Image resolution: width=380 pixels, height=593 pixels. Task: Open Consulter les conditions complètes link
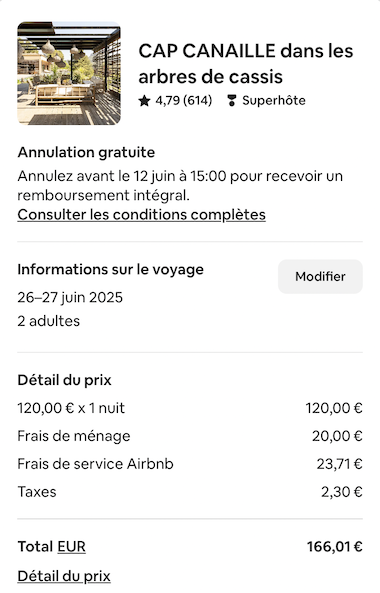click(141, 215)
